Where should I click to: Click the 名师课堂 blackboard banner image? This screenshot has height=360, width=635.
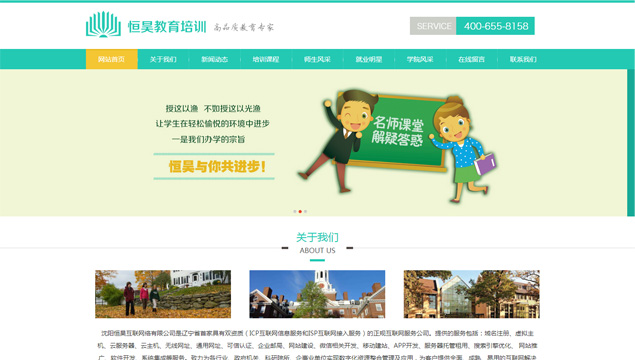(x=398, y=145)
